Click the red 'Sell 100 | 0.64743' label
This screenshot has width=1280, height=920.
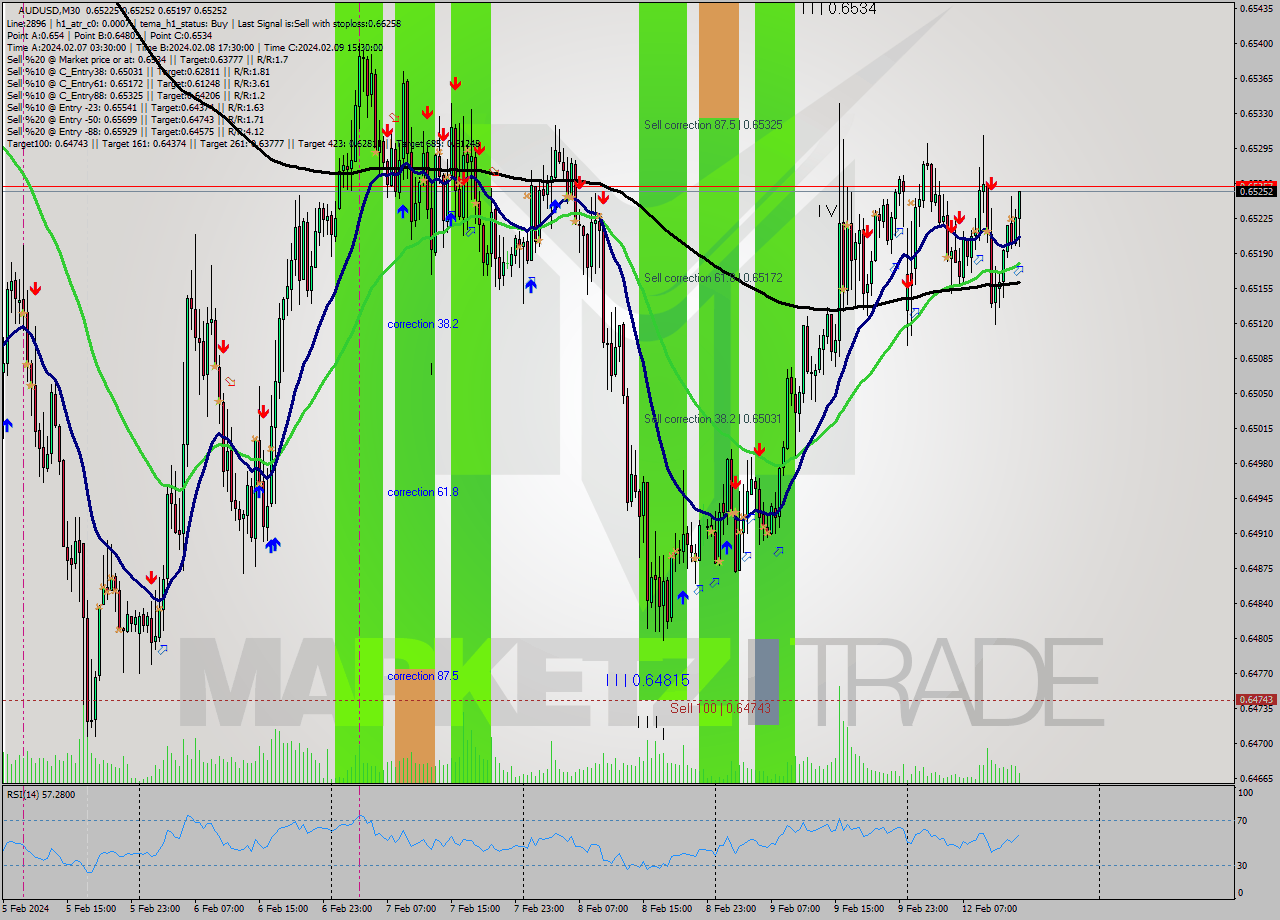point(720,708)
